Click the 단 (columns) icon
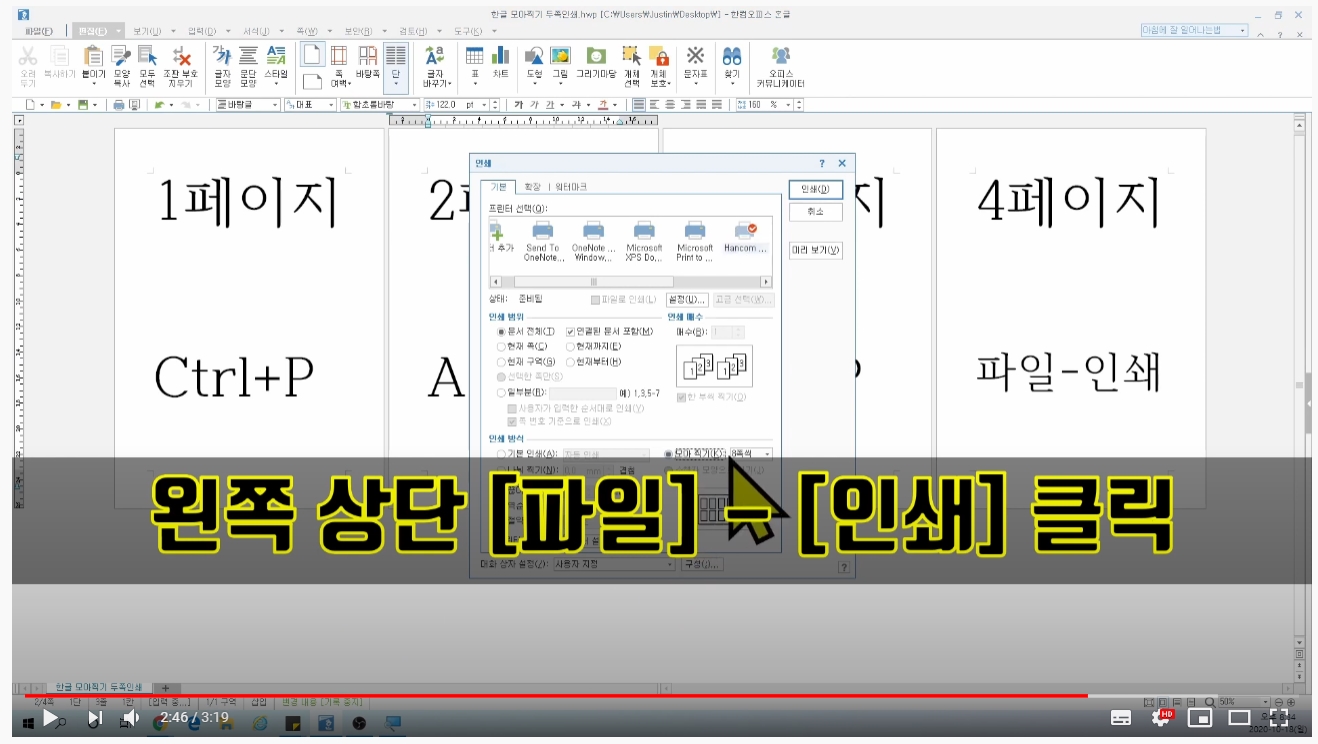 pos(396,57)
